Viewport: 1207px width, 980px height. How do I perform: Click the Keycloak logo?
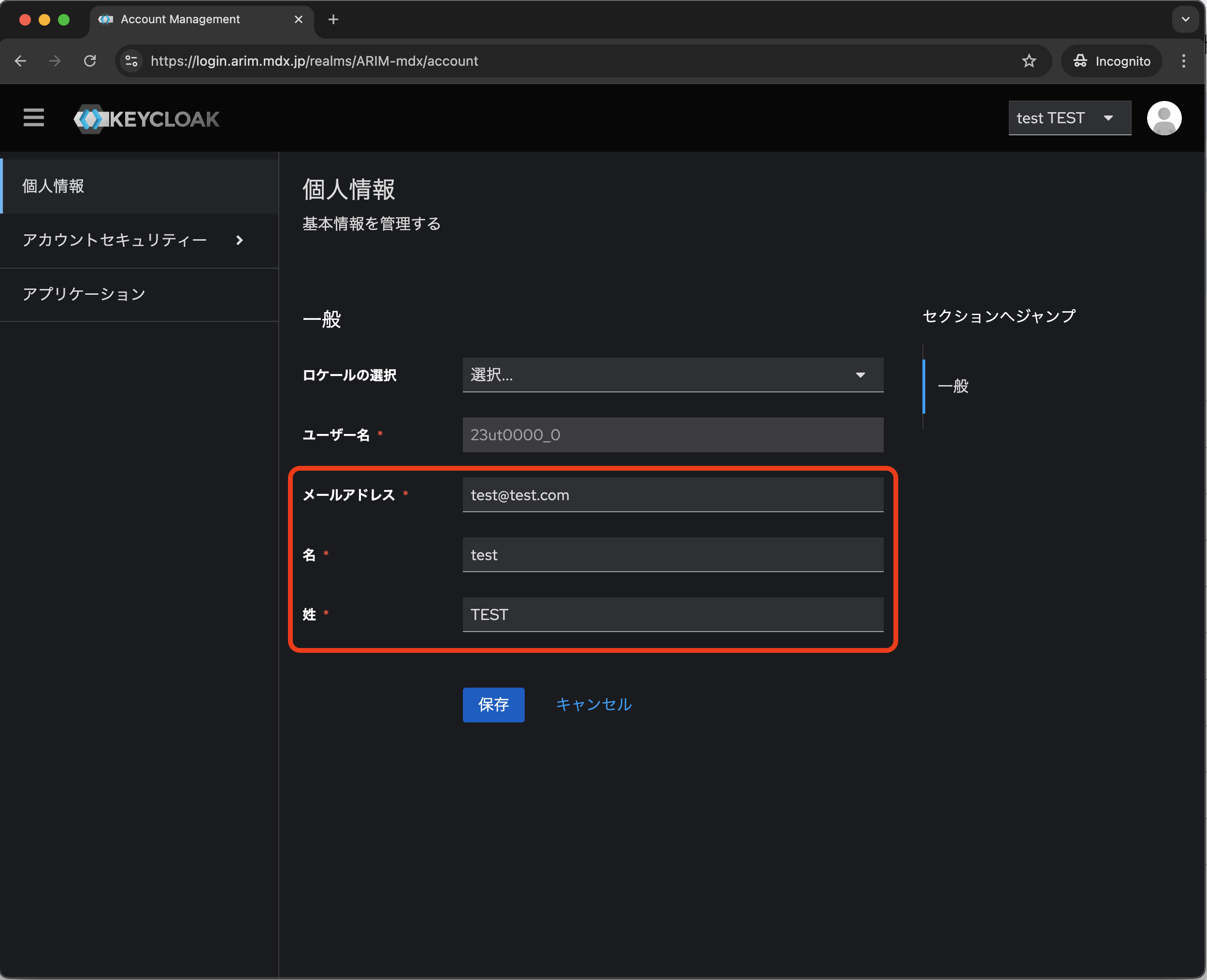coord(147,118)
